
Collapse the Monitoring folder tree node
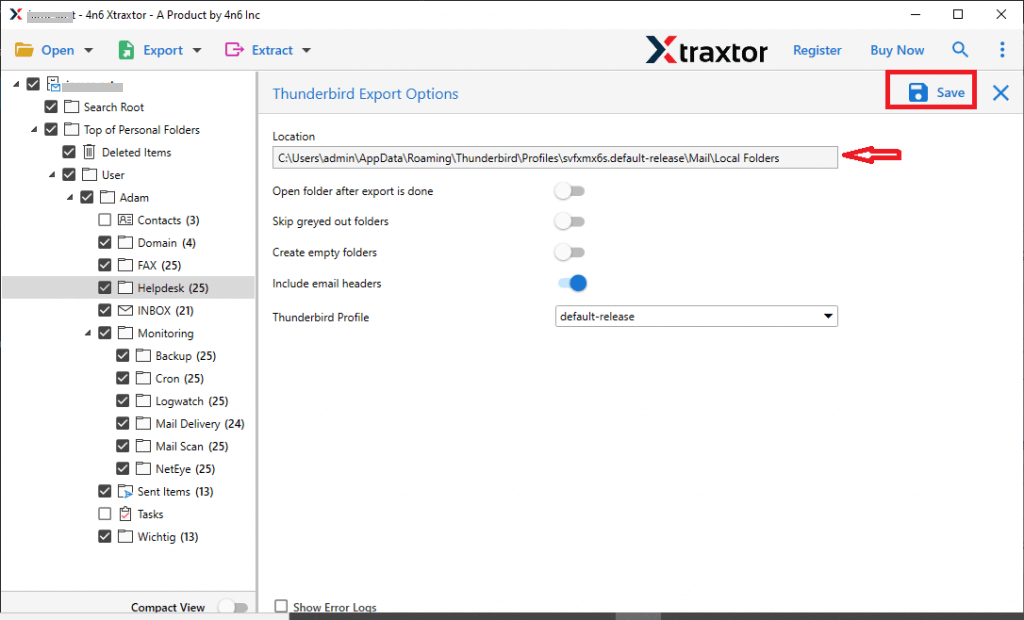(89, 333)
